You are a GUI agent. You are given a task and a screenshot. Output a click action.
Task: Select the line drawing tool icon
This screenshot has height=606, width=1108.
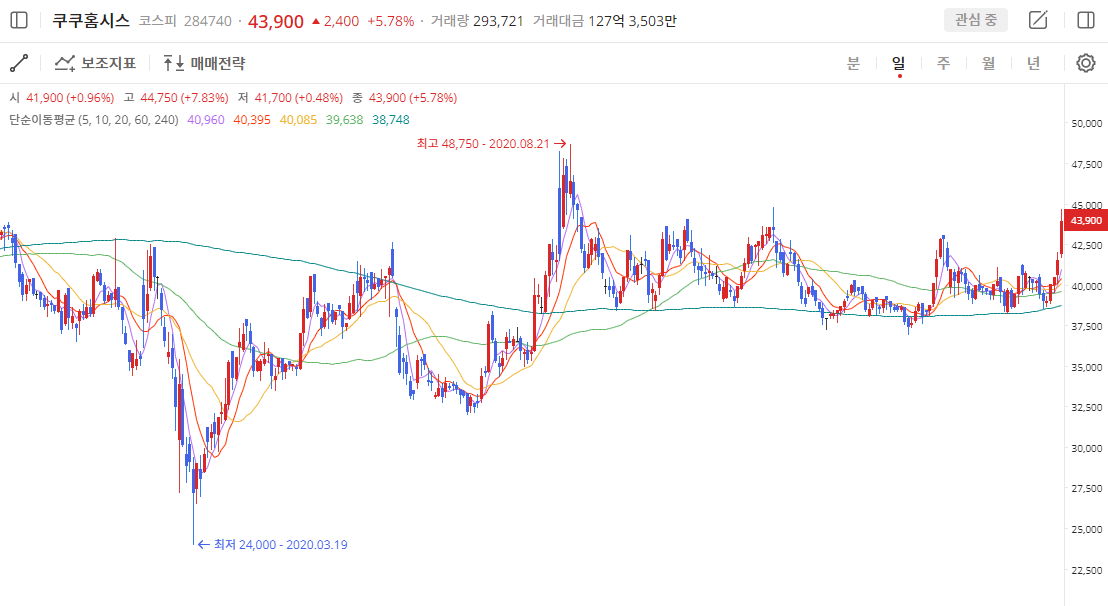click(x=19, y=63)
